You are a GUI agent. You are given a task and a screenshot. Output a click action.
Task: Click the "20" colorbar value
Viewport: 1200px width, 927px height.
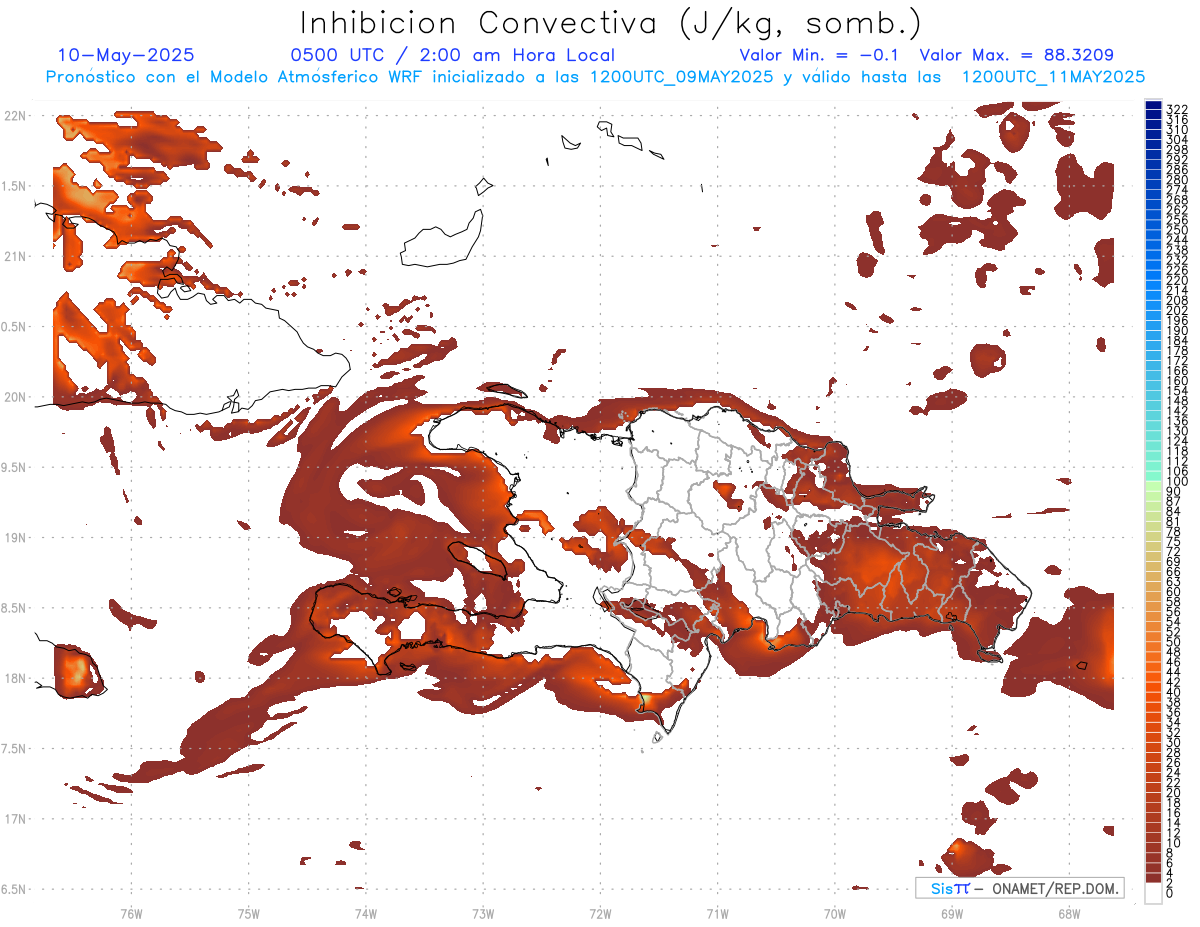coord(1174,792)
